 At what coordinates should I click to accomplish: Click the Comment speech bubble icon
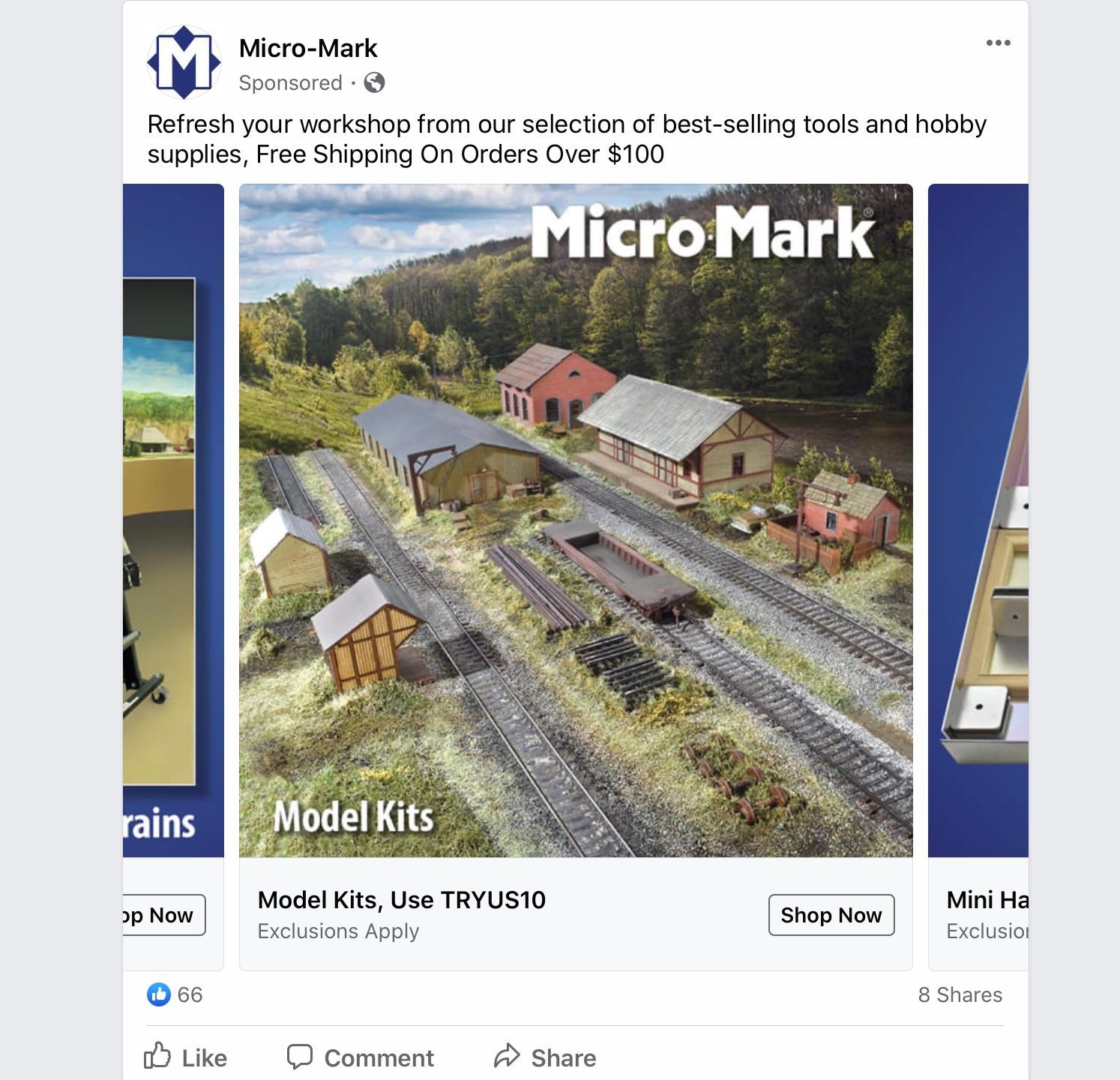[x=299, y=1056]
